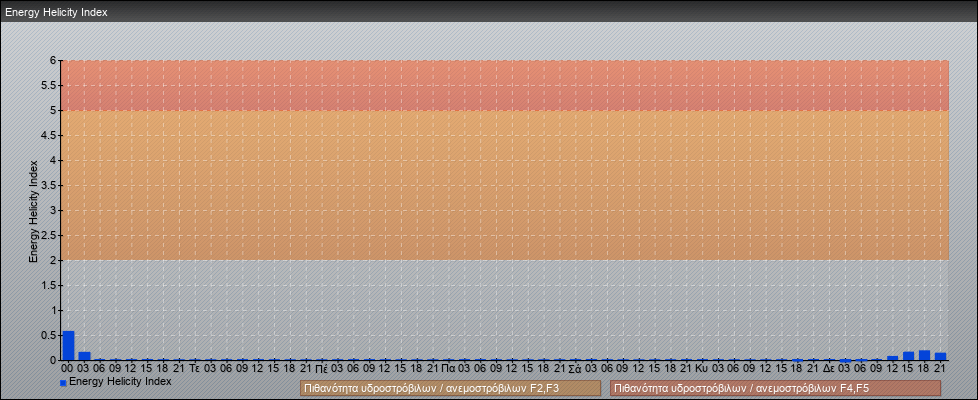Screen dimensions: 978x400
Task: Click the blue Energy Helicity Index legend marker
Action: [x=63, y=382]
